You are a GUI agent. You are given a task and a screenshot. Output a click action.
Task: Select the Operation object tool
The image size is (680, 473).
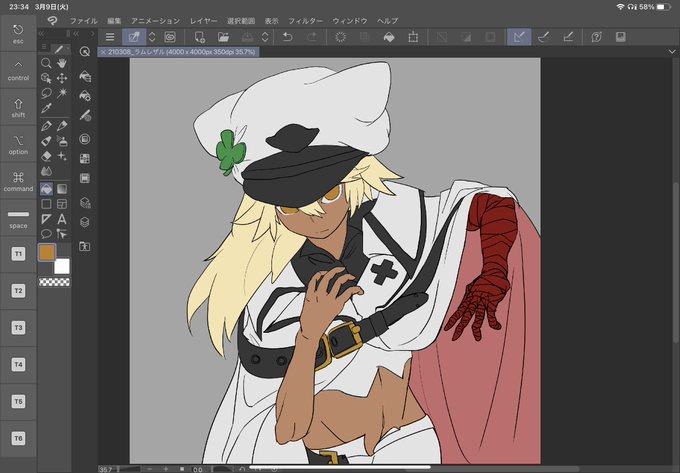tap(46, 78)
